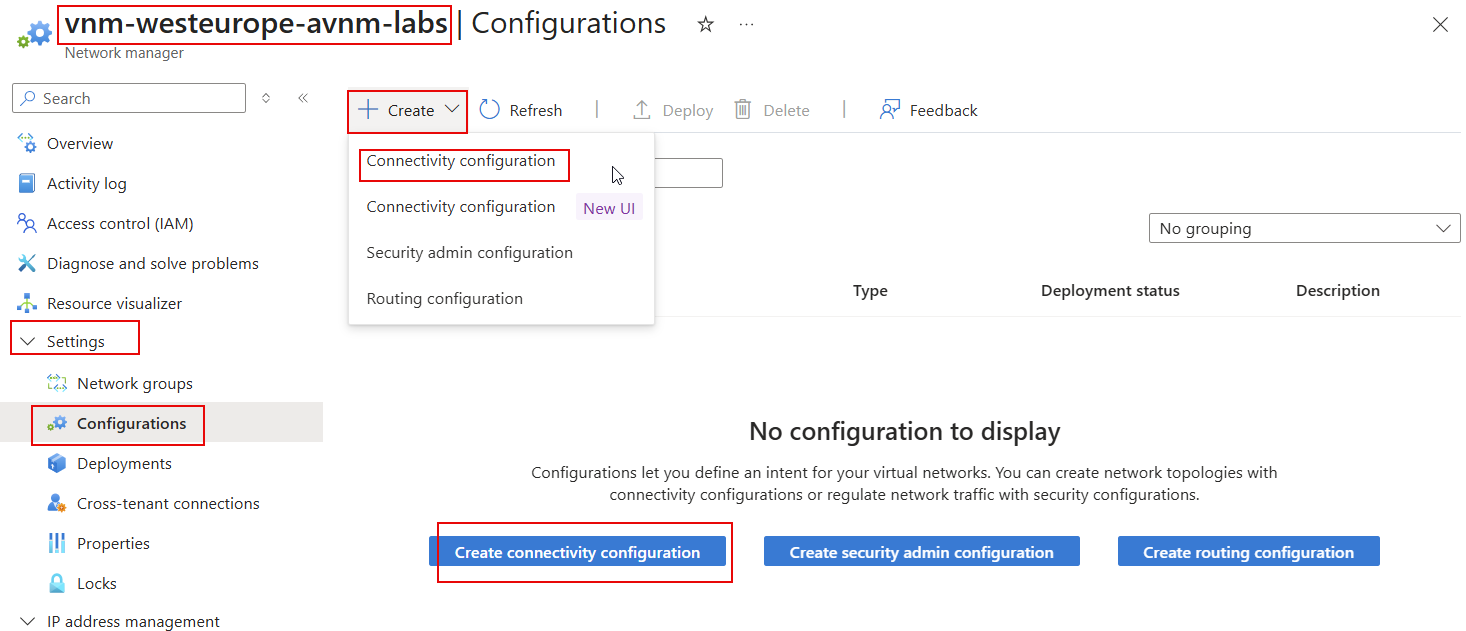
Task: Select Deployments in the sidebar
Action: (x=125, y=463)
